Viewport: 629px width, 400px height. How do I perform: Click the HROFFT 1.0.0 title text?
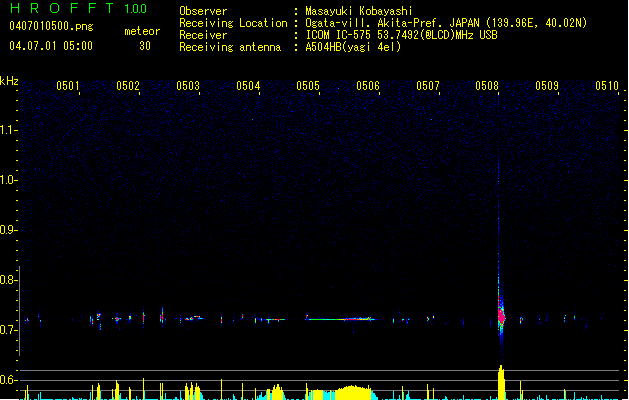click(78, 8)
